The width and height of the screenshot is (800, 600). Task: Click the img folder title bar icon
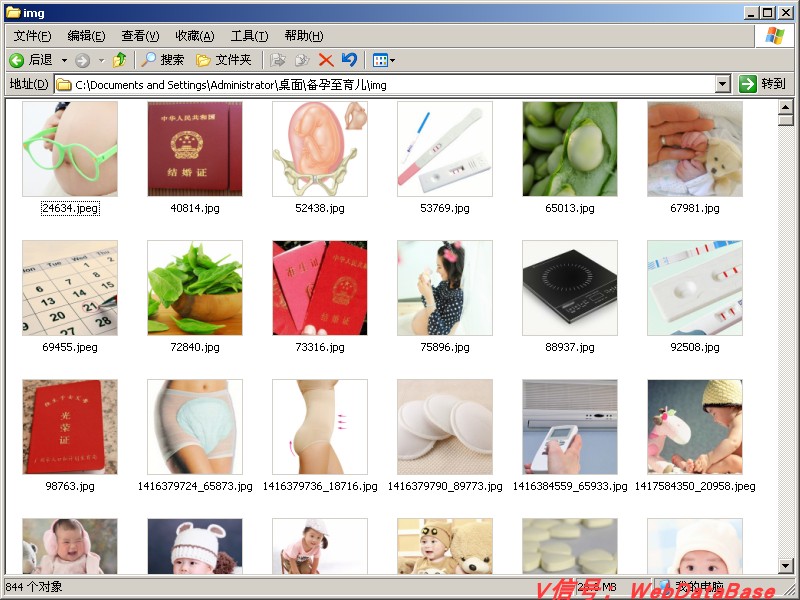pos(13,12)
